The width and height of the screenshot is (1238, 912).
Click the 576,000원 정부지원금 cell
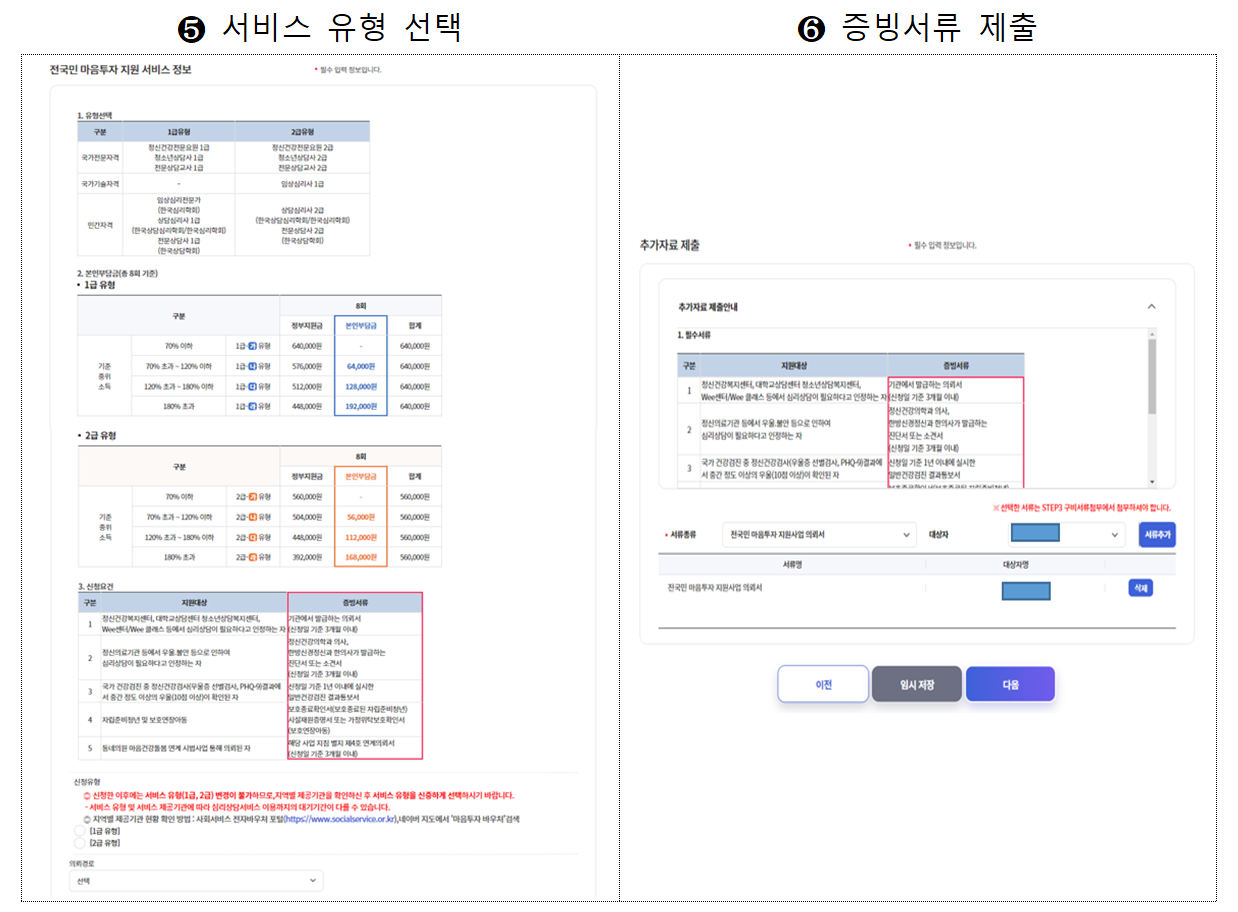[x=306, y=366]
